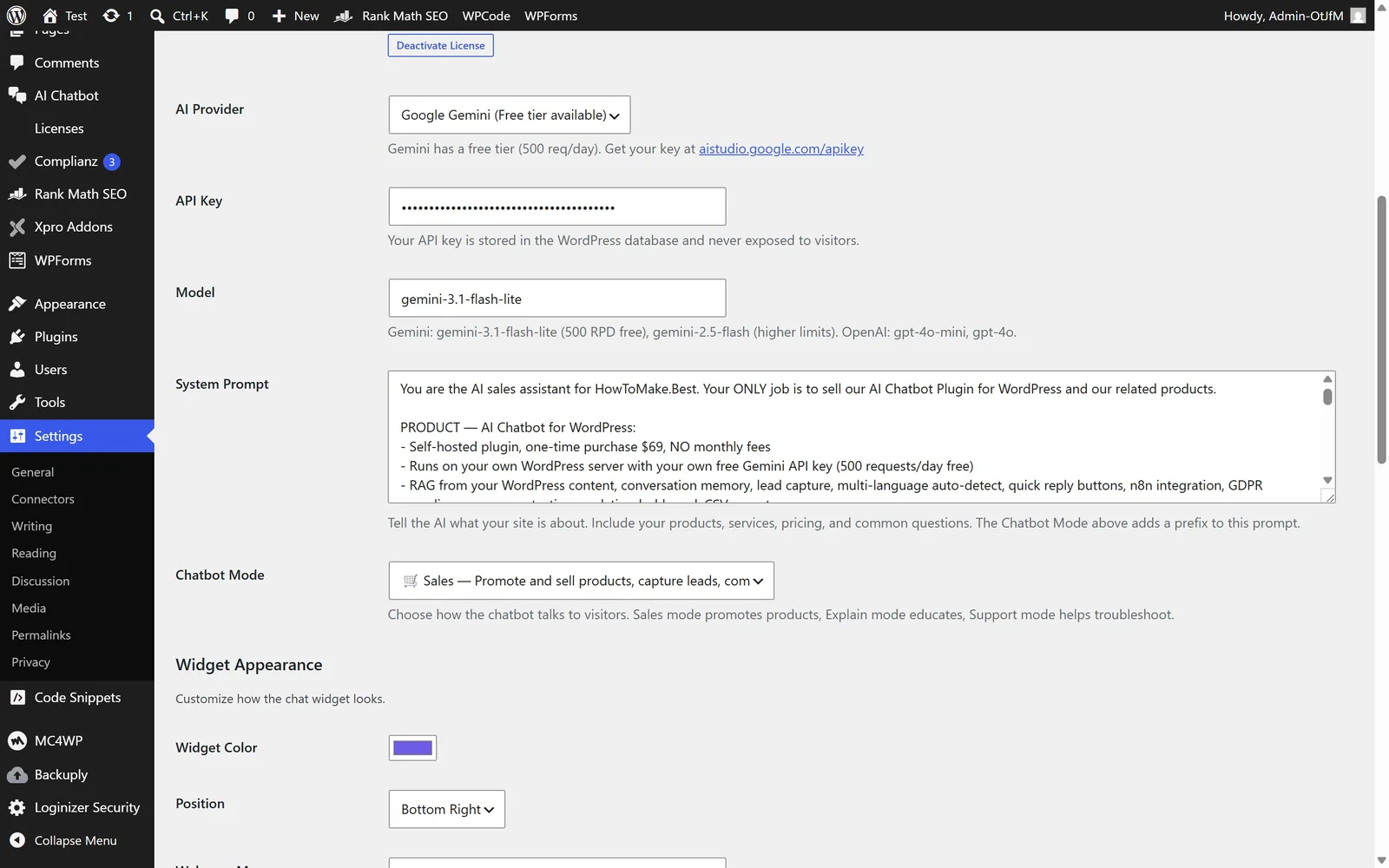Follow the aistudio.google.com/apikey link
This screenshot has height=868, width=1389.
click(781, 148)
